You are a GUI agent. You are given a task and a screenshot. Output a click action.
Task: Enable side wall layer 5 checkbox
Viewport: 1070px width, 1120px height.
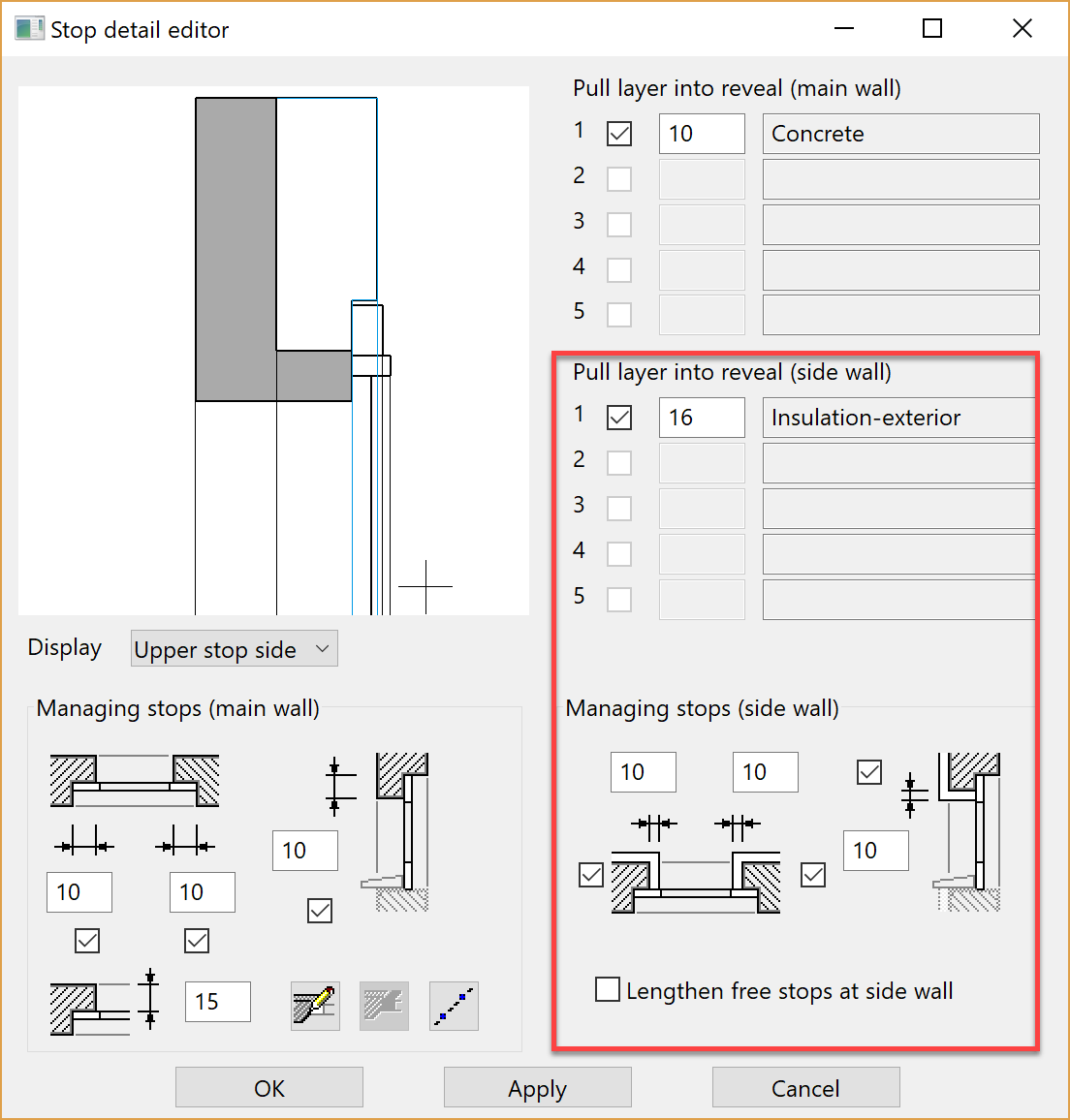[619, 600]
